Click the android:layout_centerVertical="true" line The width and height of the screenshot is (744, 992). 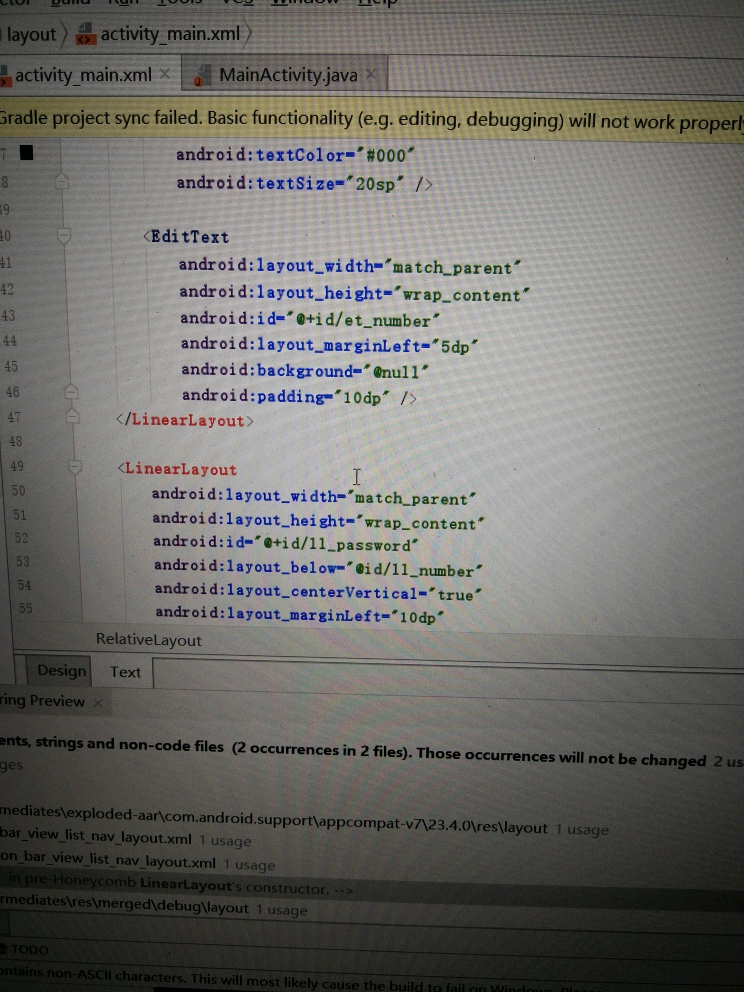tap(318, 592)
